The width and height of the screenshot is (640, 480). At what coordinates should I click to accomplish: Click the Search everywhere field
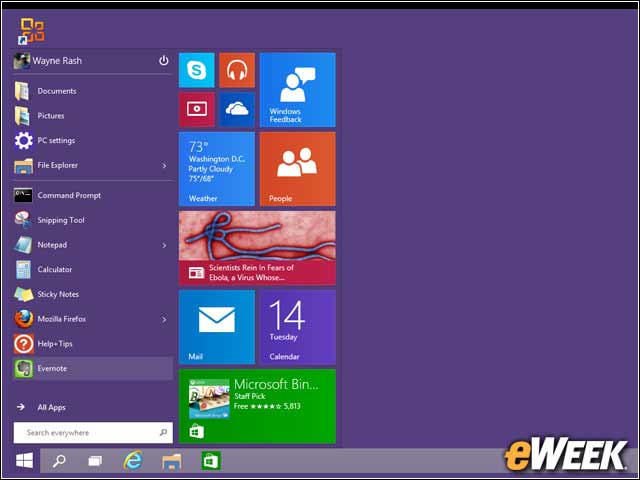(93, 432)
